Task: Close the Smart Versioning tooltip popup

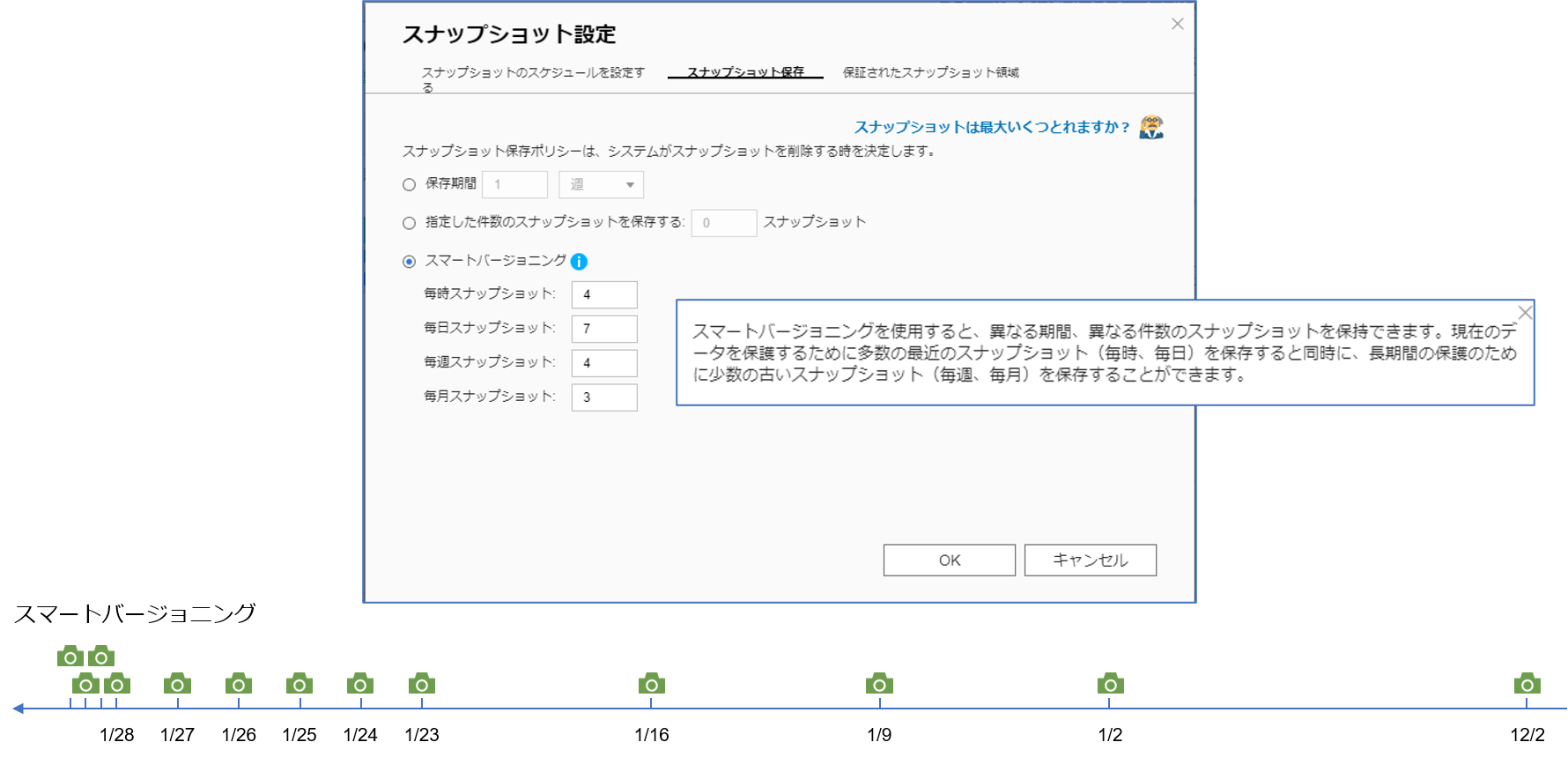Action: pyautogui.click(x=1525, y=313)
